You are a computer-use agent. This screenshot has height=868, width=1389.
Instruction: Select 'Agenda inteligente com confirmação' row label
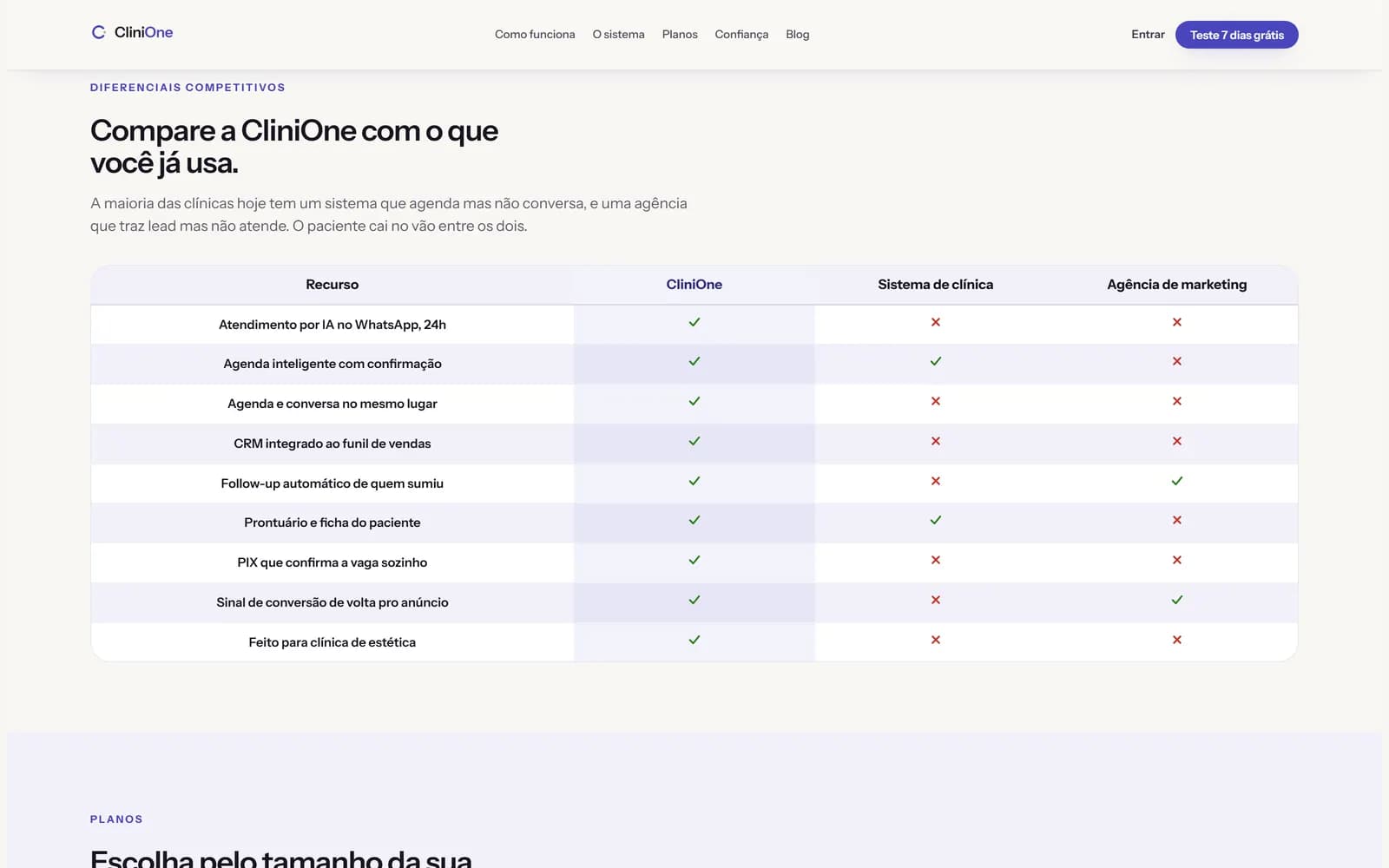pos(332,364)
